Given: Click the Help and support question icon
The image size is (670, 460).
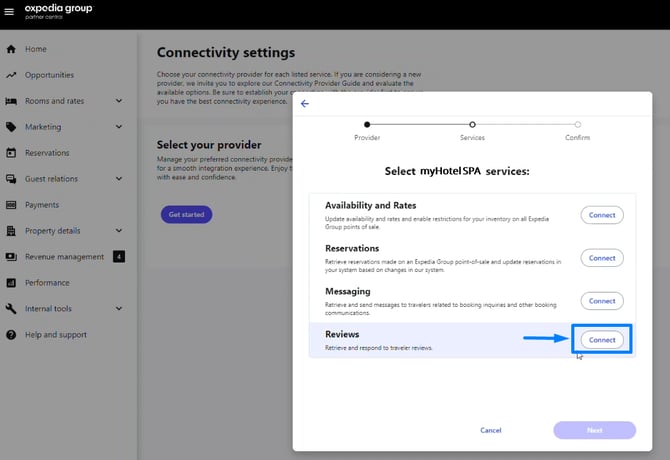Looking at the screenshot, I should (11, 335).
